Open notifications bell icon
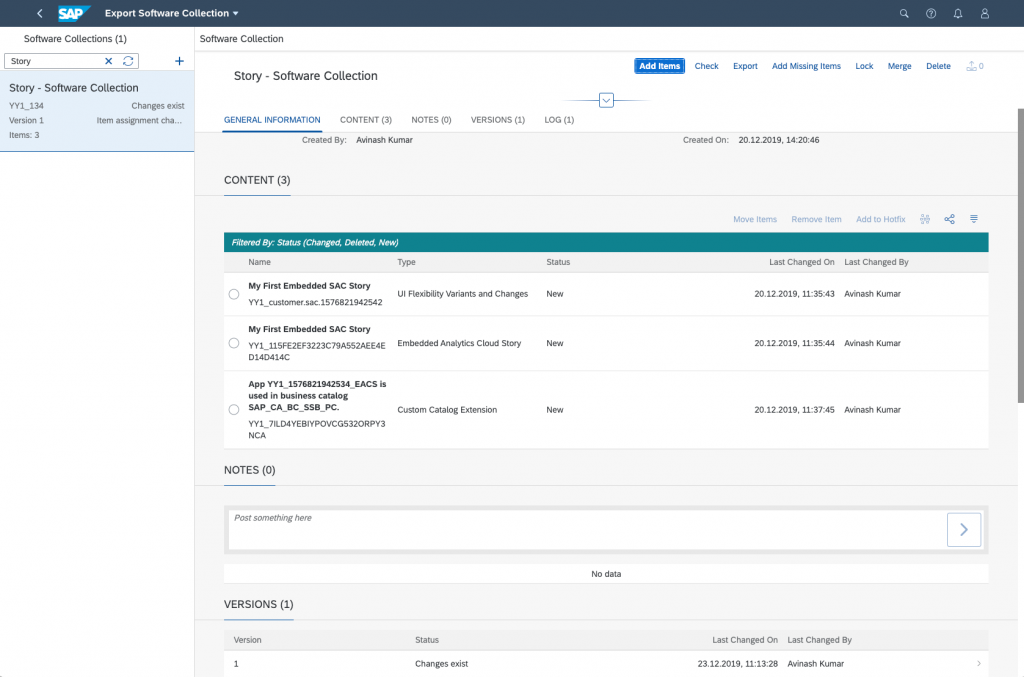The height and width of the screenshot is (677, 1024). point(957,13)
